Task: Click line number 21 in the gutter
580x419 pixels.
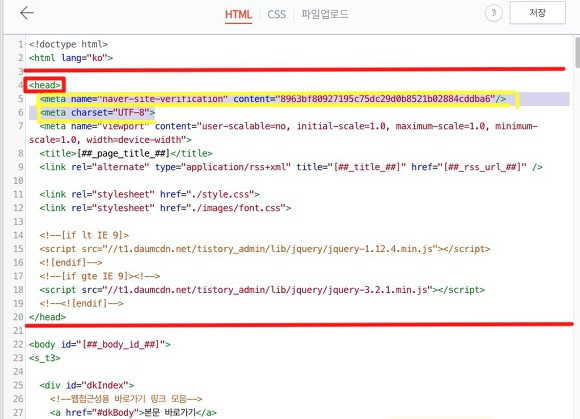Action: (x=18, y=331)
